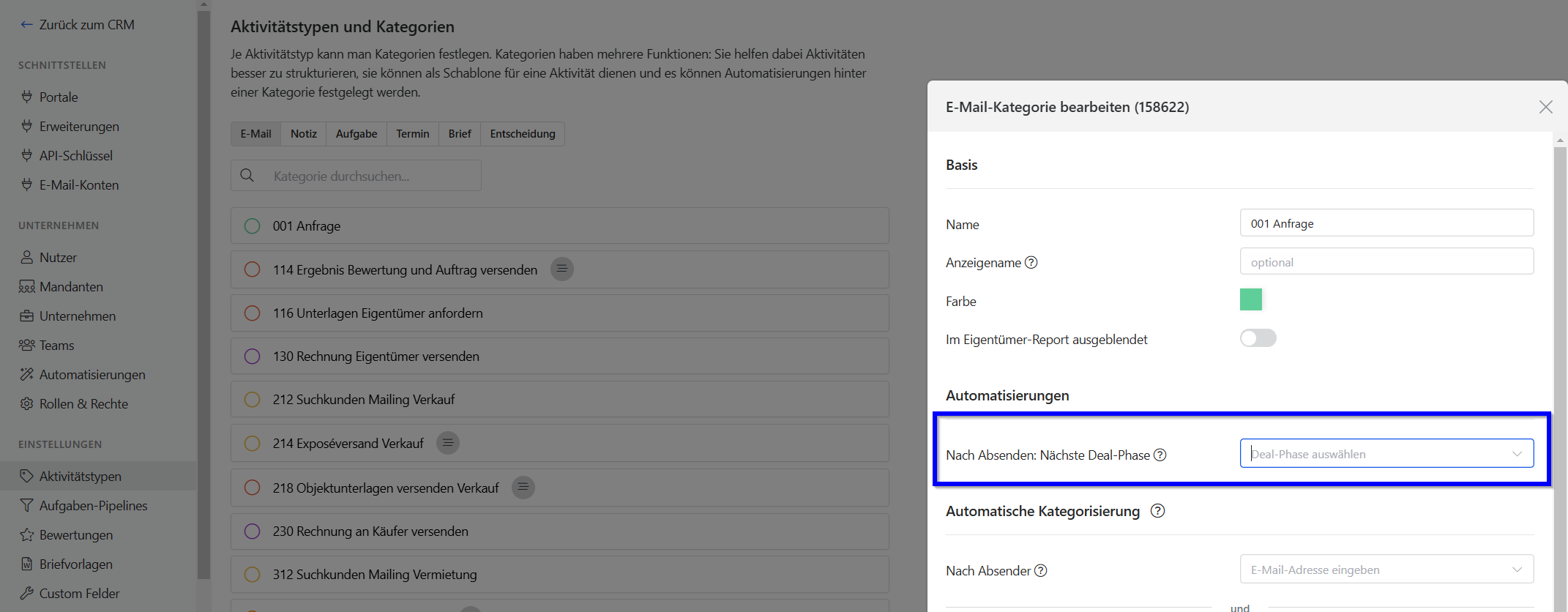Open Automatisierungen from the sidebar
1568x612 pixels.
92,375
